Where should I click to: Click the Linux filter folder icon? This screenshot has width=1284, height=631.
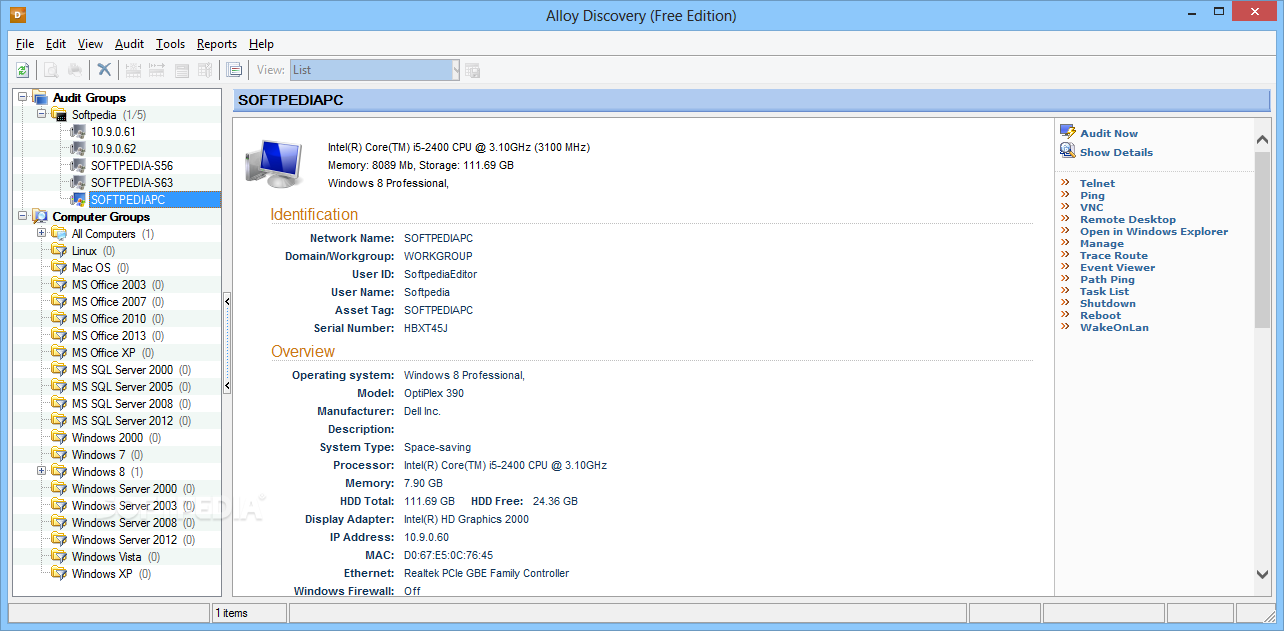pos(59,251)
